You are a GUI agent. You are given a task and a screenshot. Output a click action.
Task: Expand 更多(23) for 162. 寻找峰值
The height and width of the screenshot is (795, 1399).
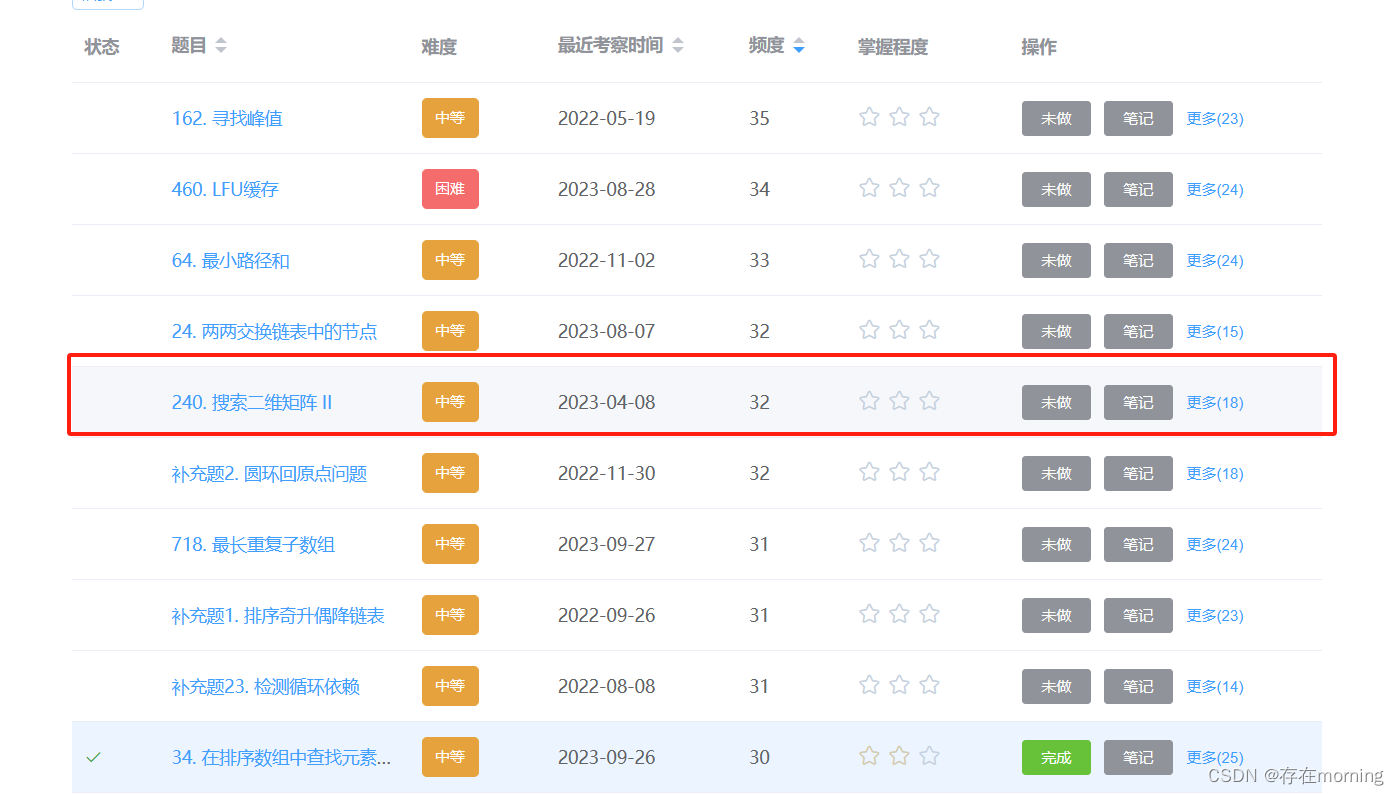(1215, 118)
